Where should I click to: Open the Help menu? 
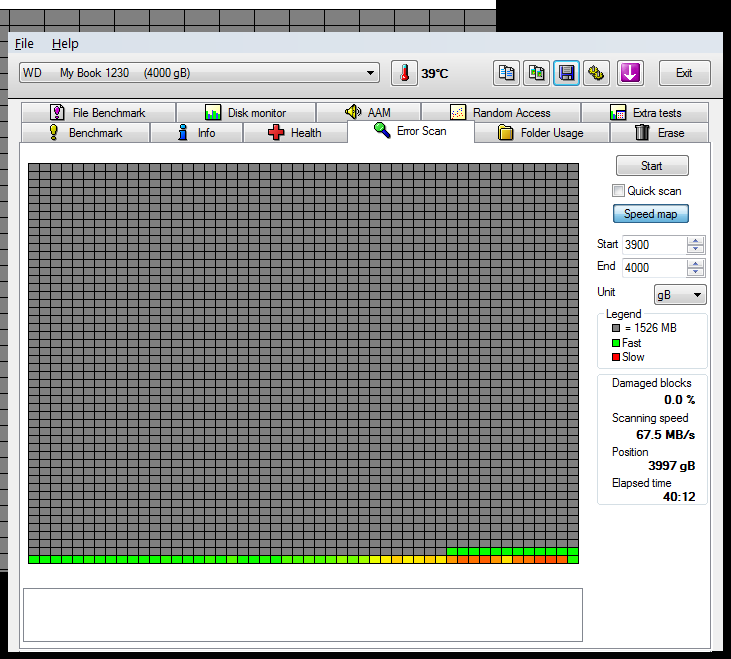(65, 44)
